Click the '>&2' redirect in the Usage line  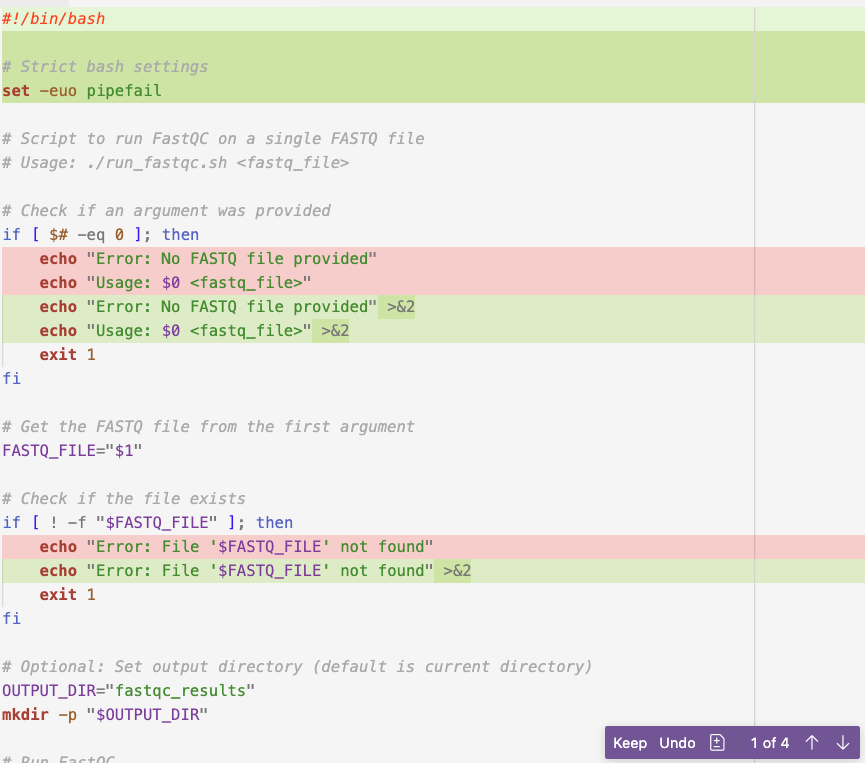point(336,330)
